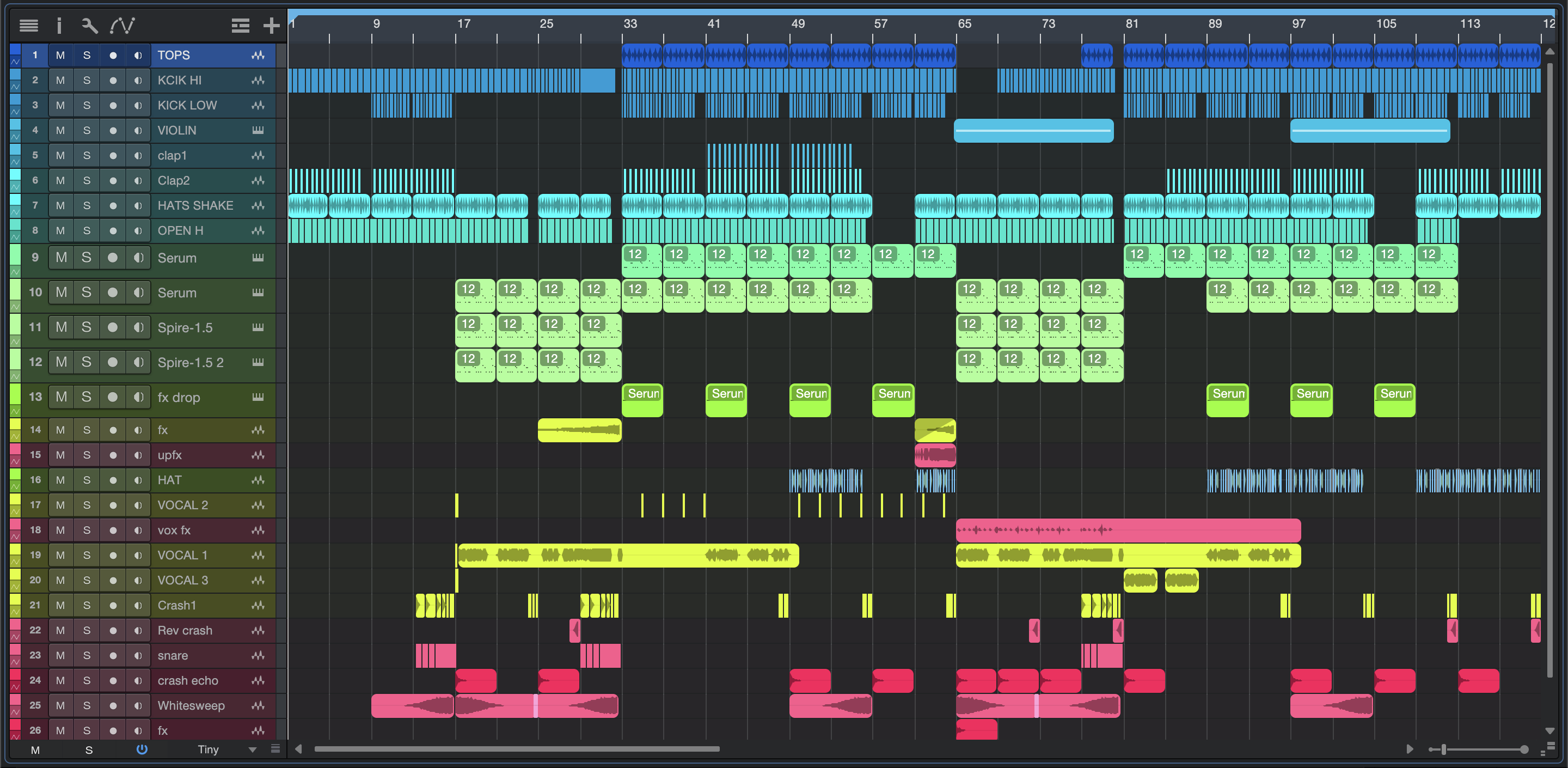Click the global power button in footer
Screen dimensions: 1568x768
pos(142,749)
